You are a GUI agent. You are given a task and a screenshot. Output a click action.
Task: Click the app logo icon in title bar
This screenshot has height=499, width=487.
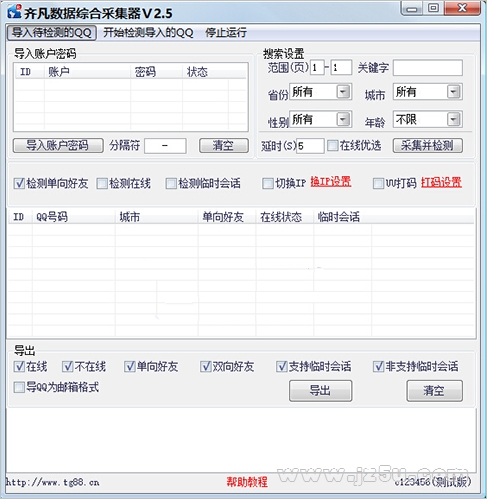tap(14, 12)
